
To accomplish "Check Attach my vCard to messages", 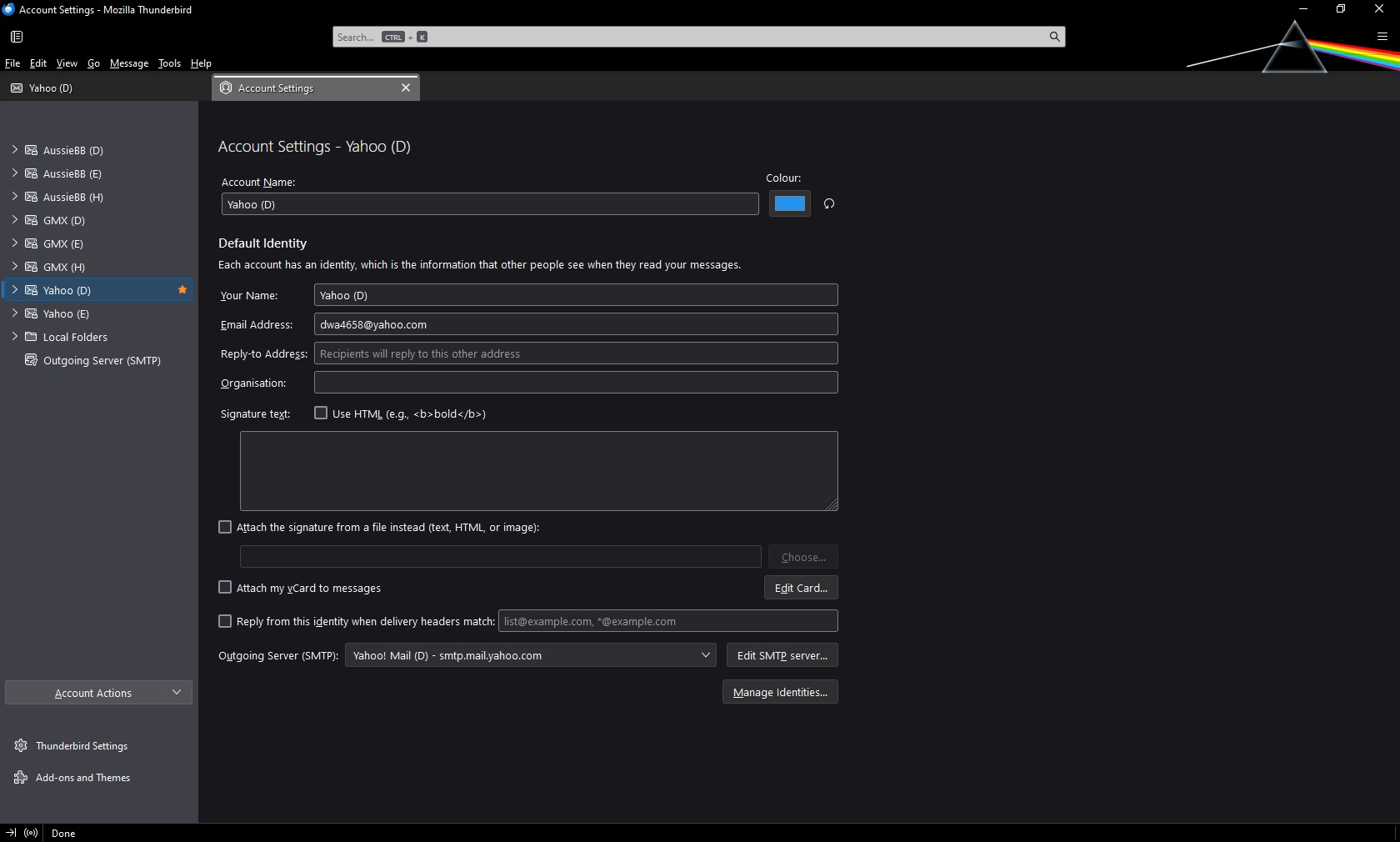I will [x=225, y=588].
